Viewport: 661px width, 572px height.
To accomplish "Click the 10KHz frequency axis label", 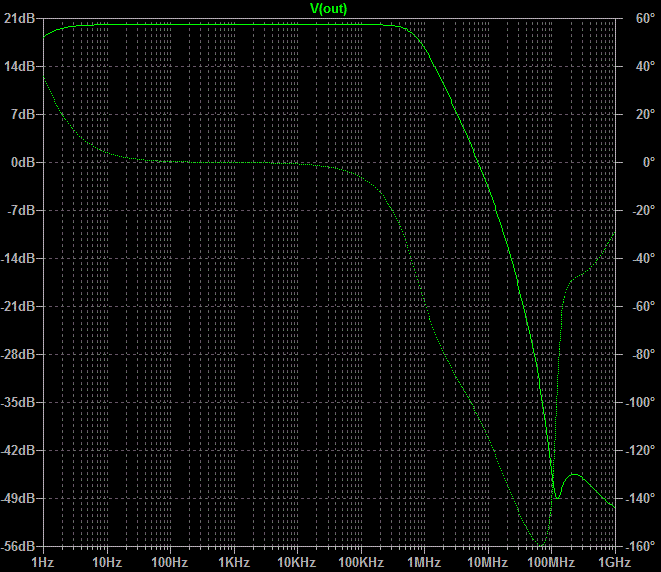I will click(x=297, y=562).
